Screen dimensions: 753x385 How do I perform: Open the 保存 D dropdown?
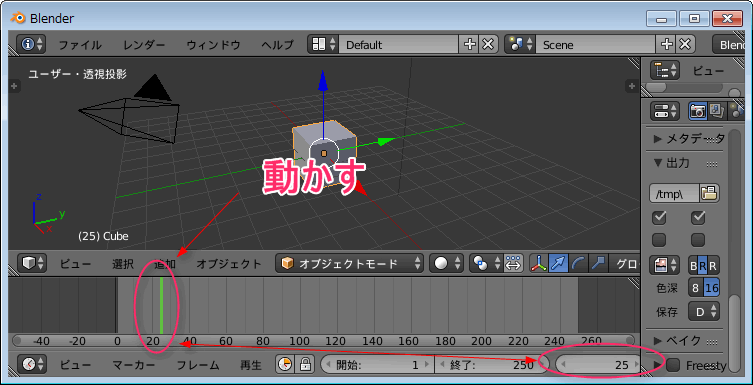[704, 312]
